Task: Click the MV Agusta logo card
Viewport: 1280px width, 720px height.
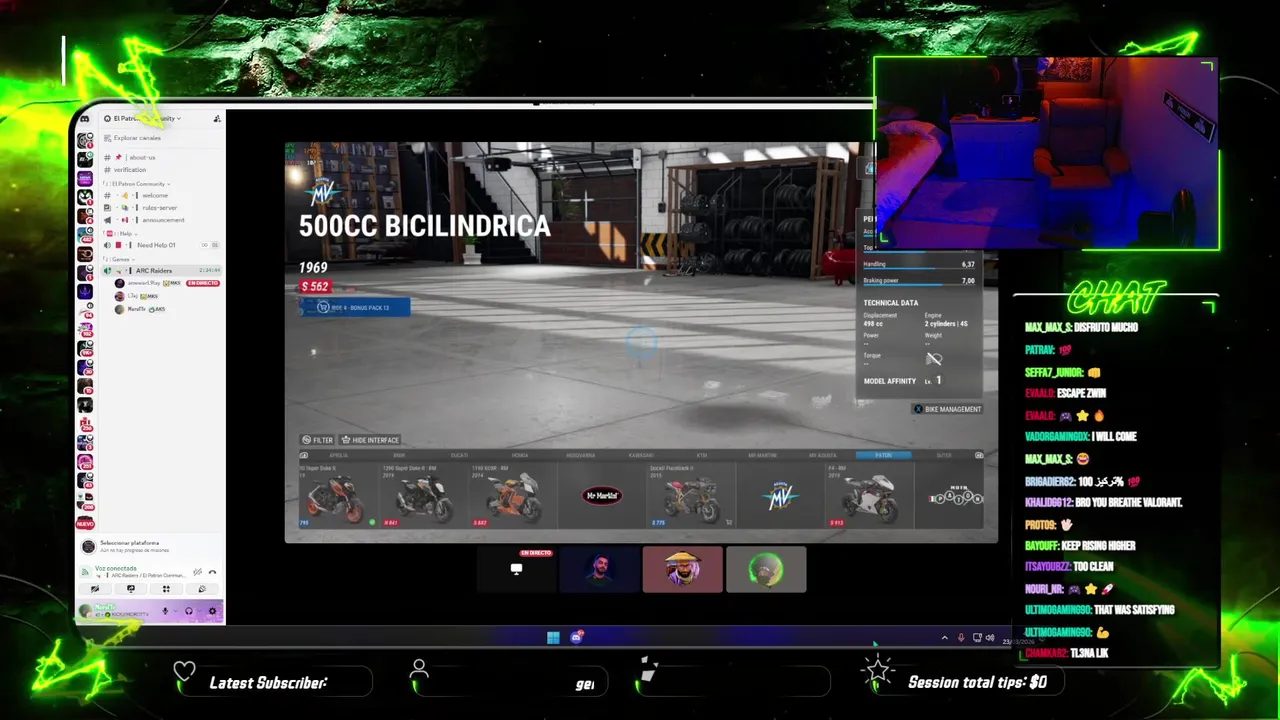Action: (x=780, y=495)
